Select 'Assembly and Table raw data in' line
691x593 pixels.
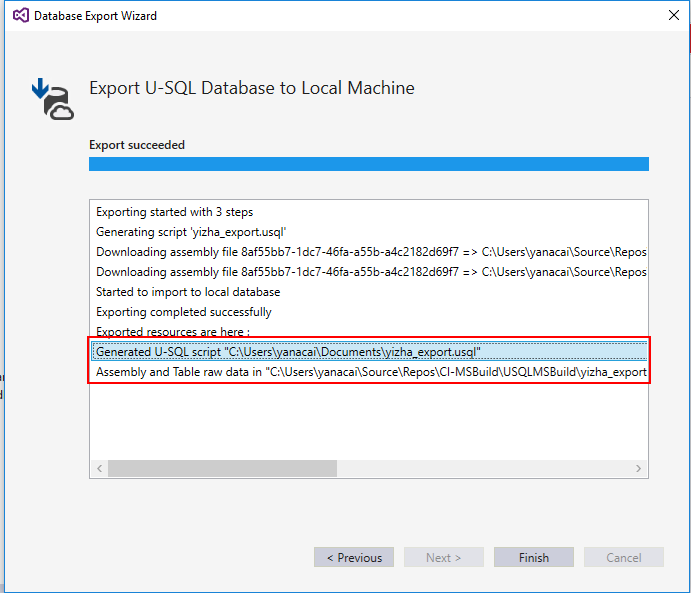pyautogui.click(x=369, y=372)
